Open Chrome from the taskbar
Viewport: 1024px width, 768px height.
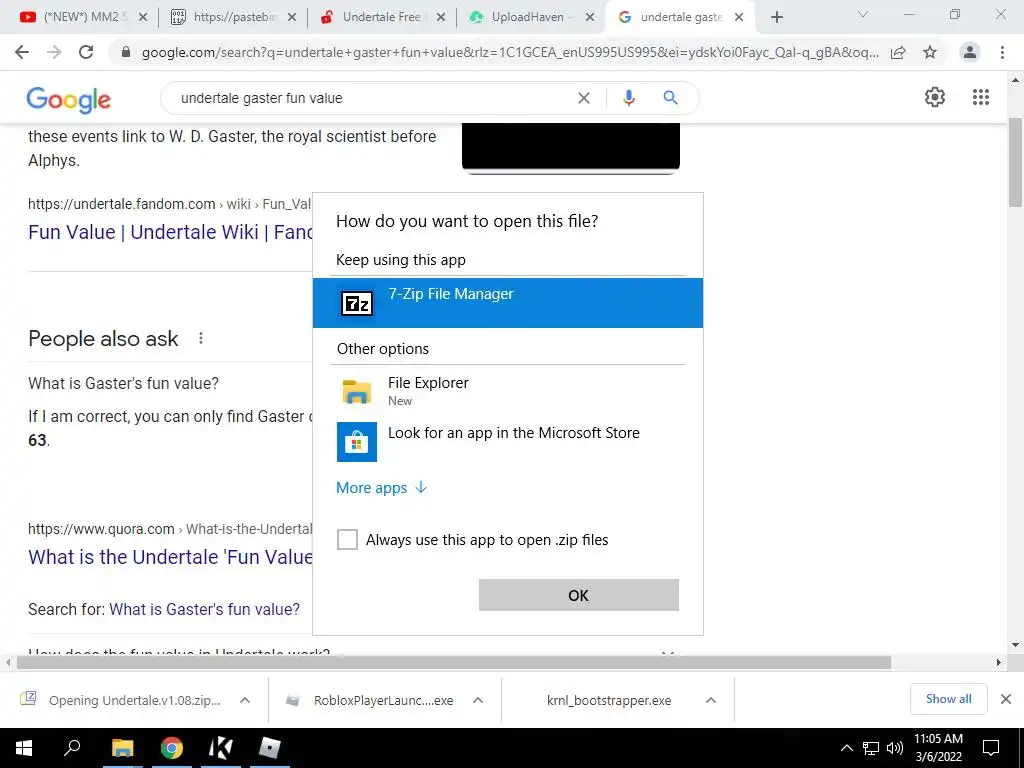coord(172,748)
